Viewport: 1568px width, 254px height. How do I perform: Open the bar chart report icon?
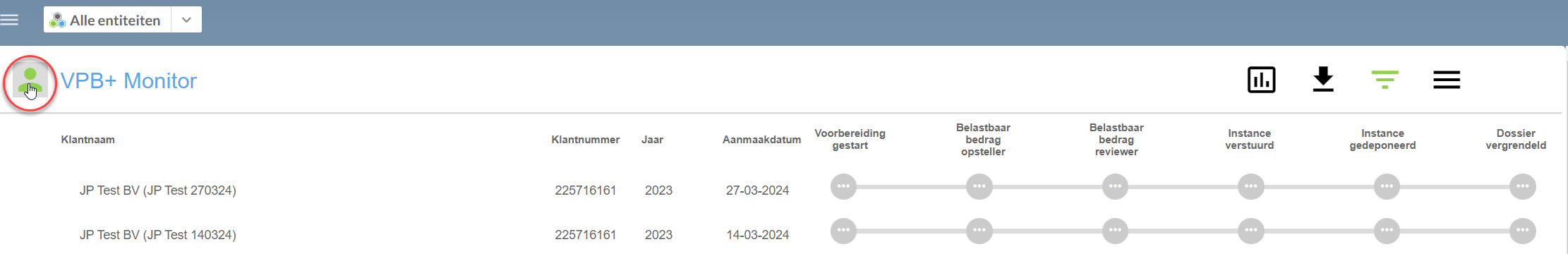(1261, 80)
